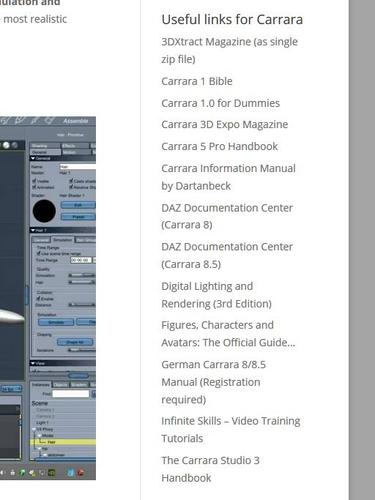Follow the Carrara 1.0 for Dummies link

[220, 103]
